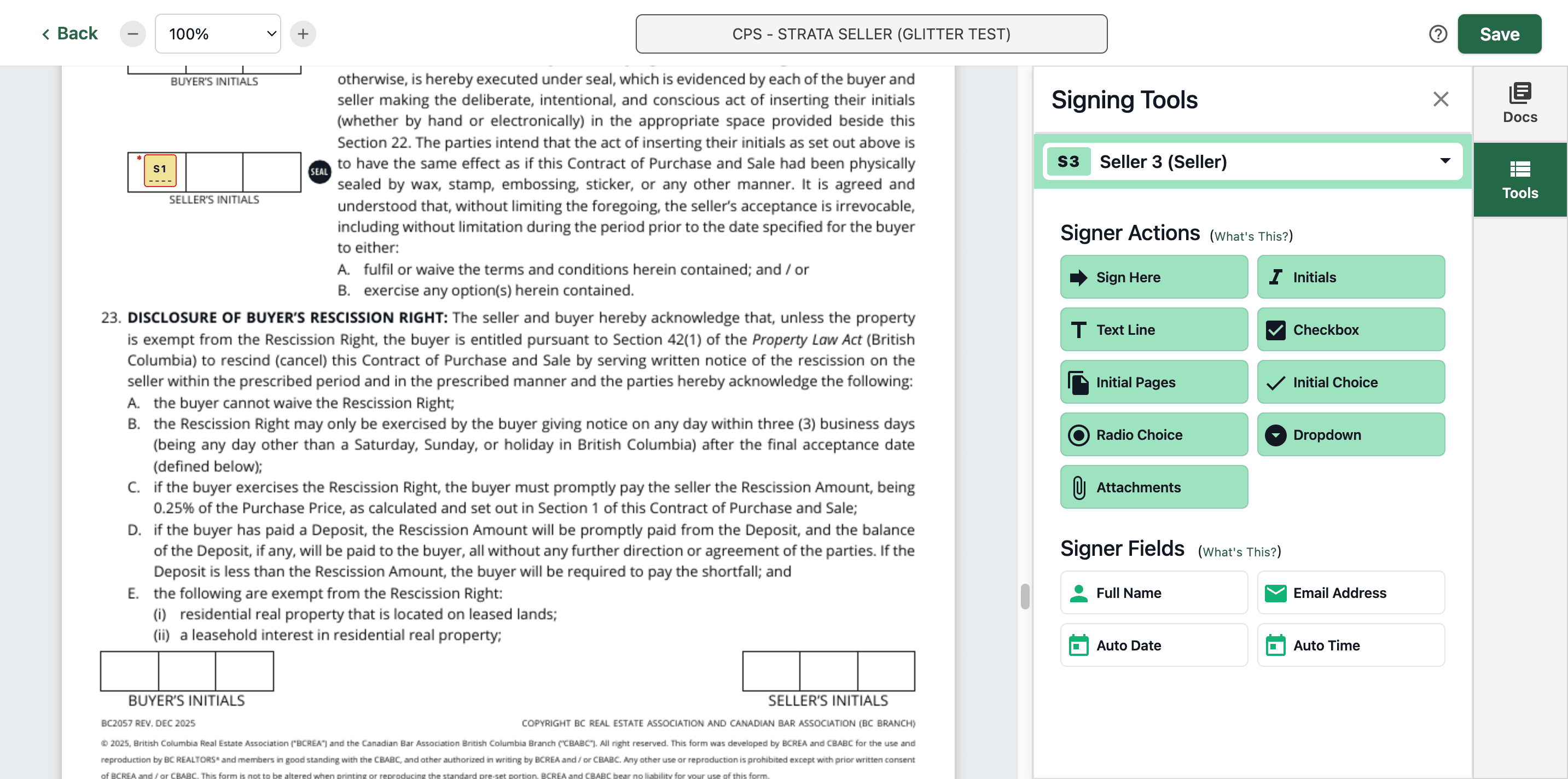Select the Sign Here tool
Viewport: 1568px width, 779px height.
click(x=1154, y=277)
